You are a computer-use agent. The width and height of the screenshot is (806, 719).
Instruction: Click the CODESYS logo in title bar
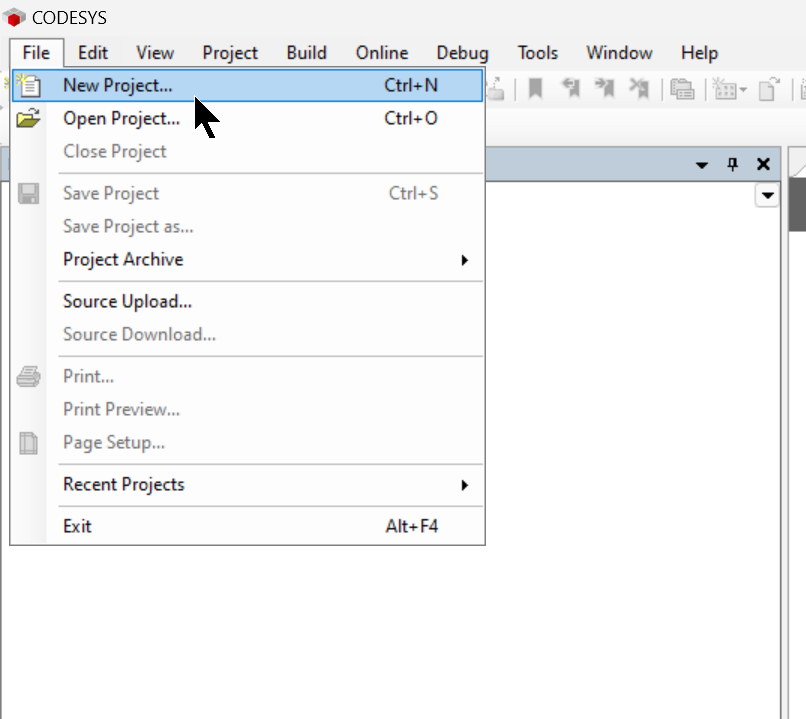(14, 18)
